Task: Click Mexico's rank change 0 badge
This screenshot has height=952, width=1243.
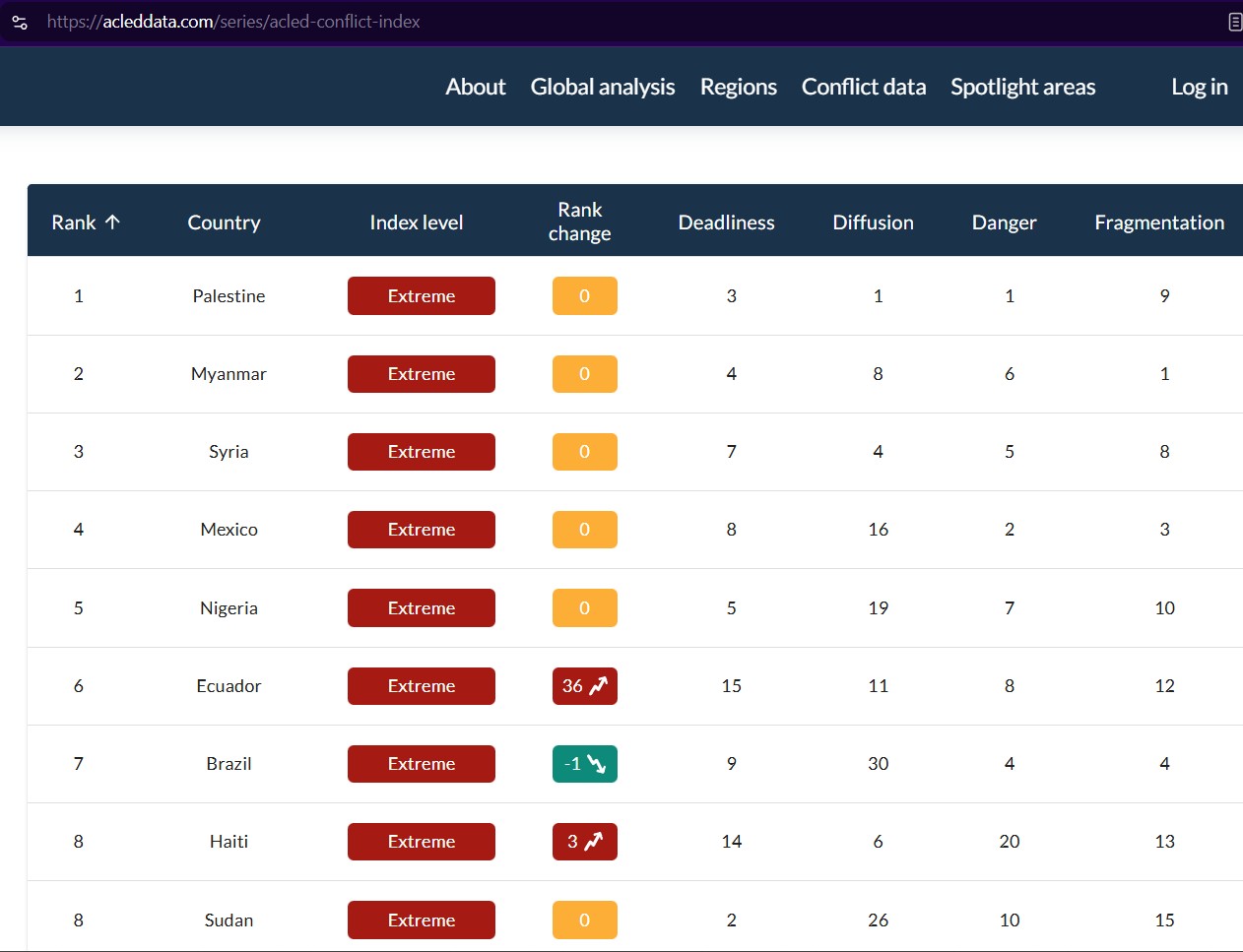Action: click(585, 530)
